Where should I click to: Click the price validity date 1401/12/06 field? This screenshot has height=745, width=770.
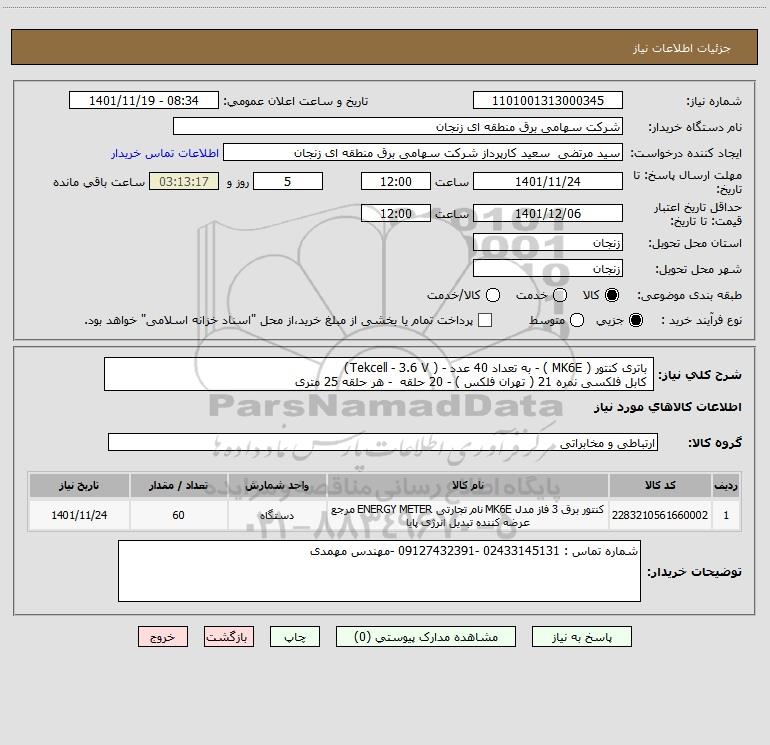[548, 214]
